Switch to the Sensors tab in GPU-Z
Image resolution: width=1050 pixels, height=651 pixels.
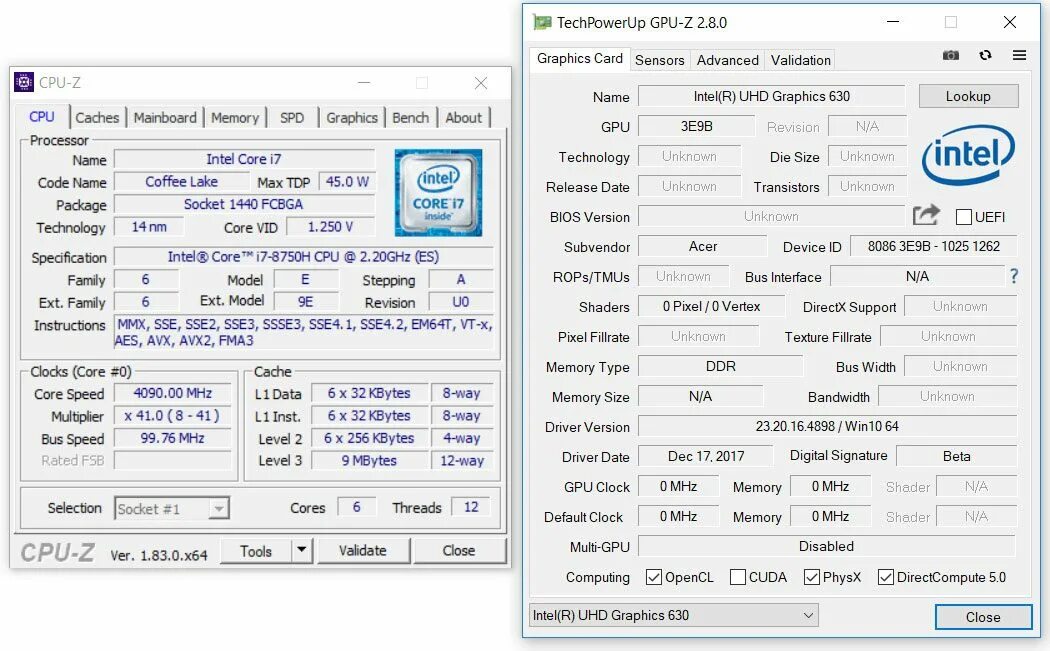[660, 60]
